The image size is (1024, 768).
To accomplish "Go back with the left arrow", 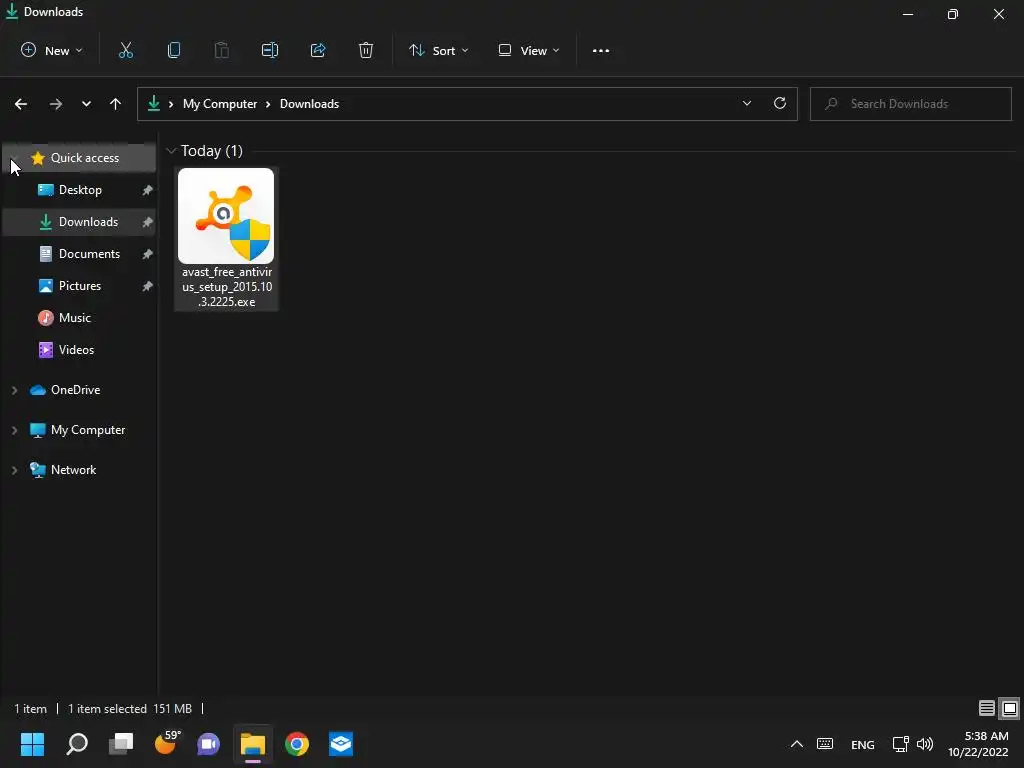I will tap(21, 104).
